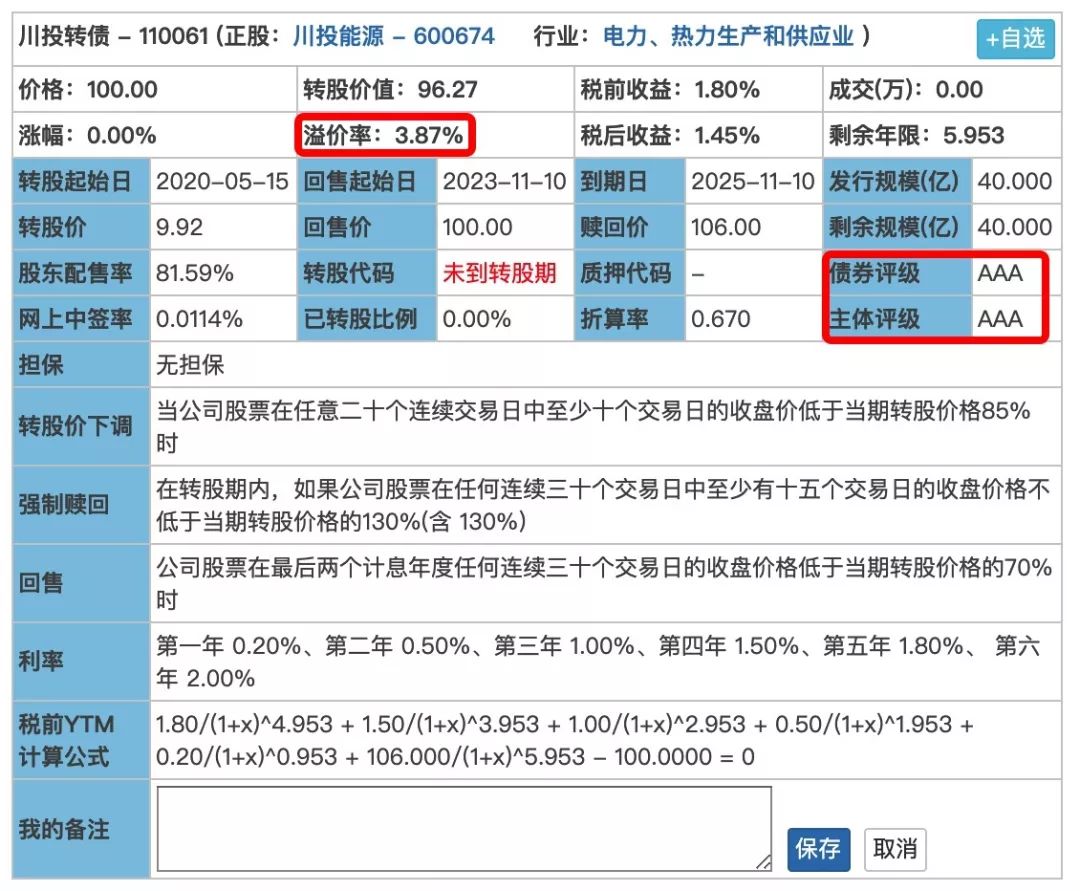
Task: Click the 发行规模(亿) value 40.000
Action: point(1015,181)
